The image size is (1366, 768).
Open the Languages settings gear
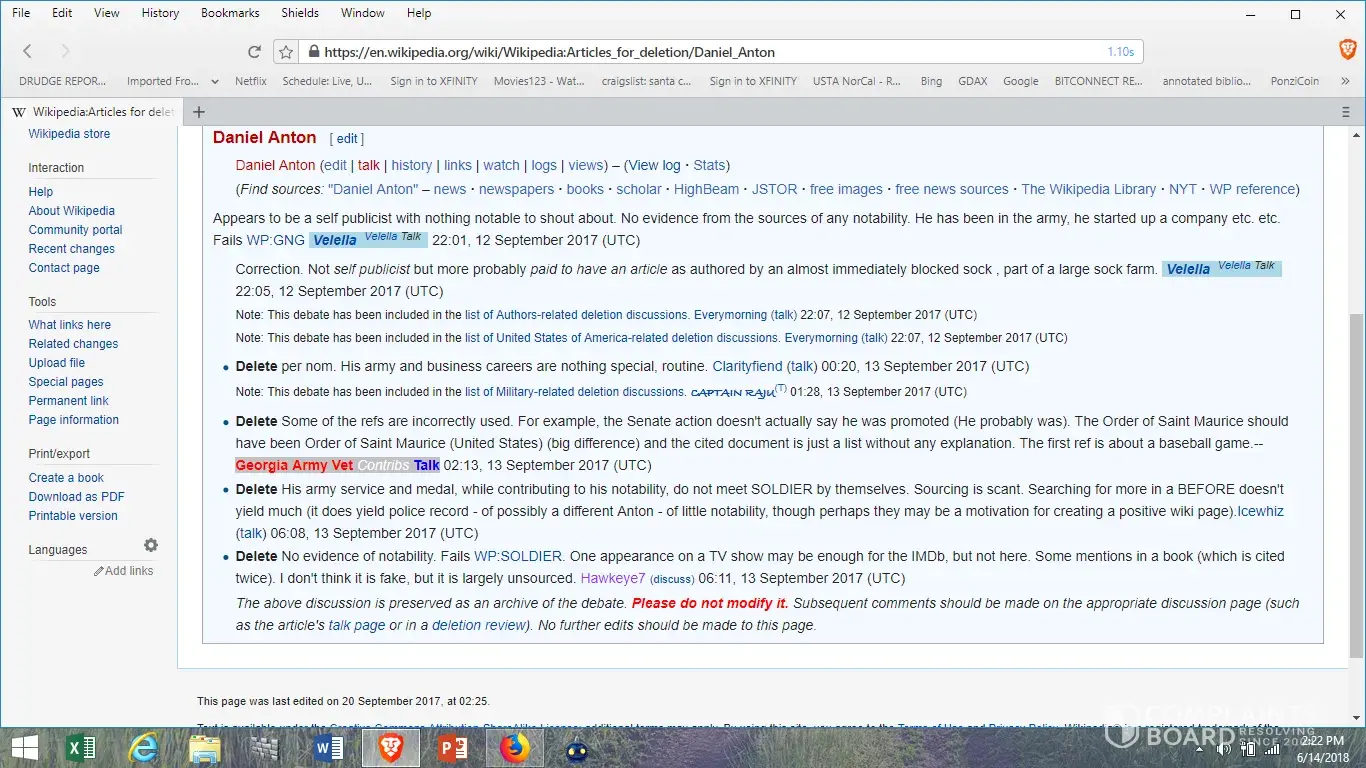click(x=151, y=545)
